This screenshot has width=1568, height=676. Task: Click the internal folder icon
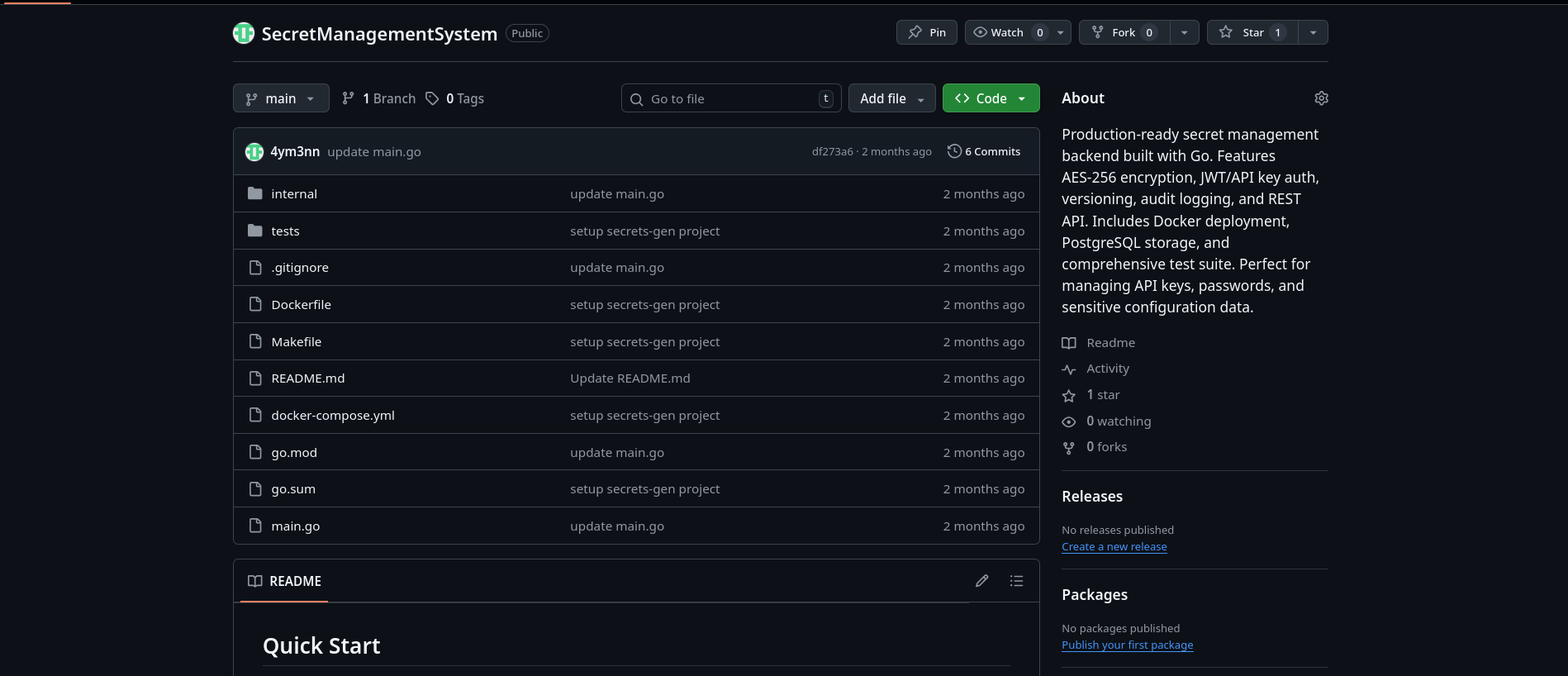click(x=255, y=193)
